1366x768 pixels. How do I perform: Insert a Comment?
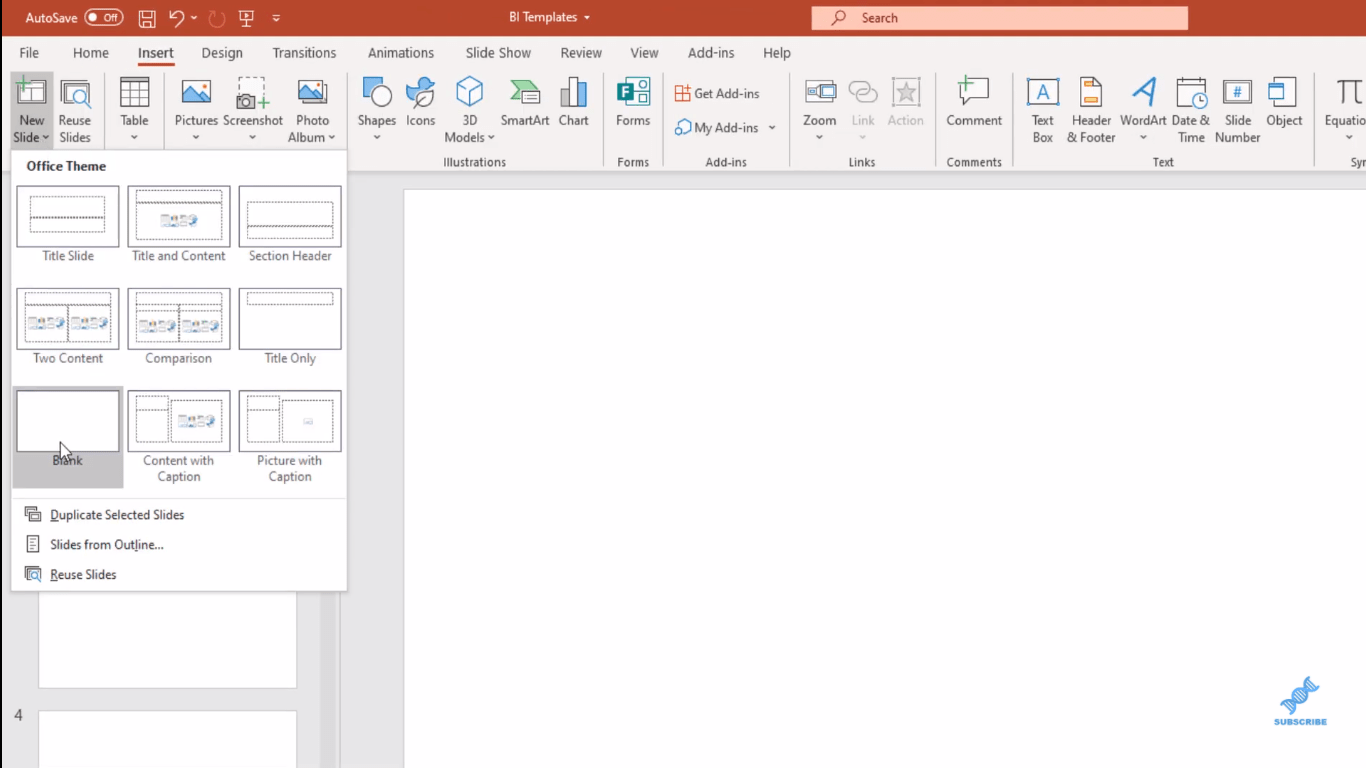coord(974,103)
